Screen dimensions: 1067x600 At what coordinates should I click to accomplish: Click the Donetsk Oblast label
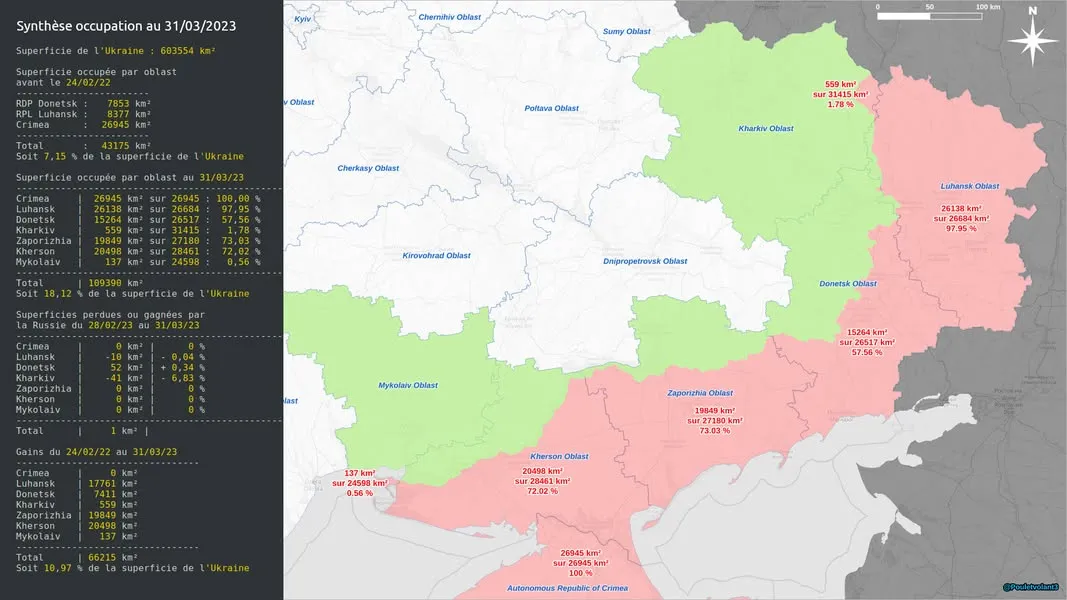tap(848, 284)
